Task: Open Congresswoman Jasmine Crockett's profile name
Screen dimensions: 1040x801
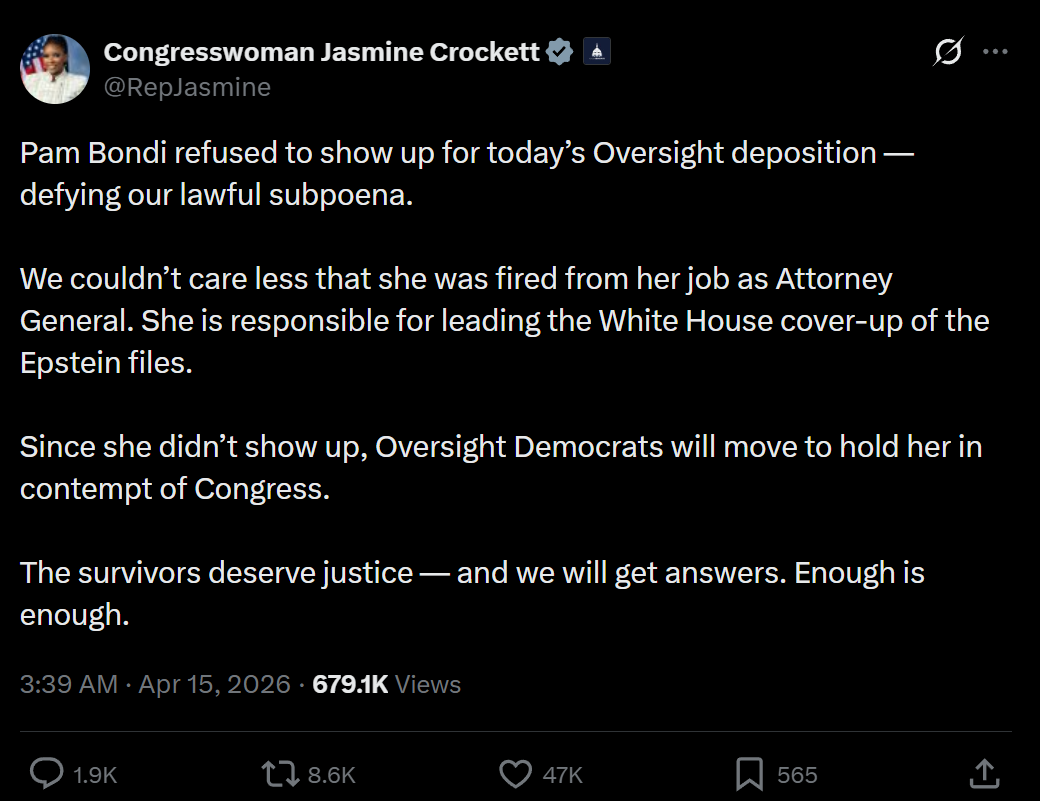Action: (x=320, y=50)
